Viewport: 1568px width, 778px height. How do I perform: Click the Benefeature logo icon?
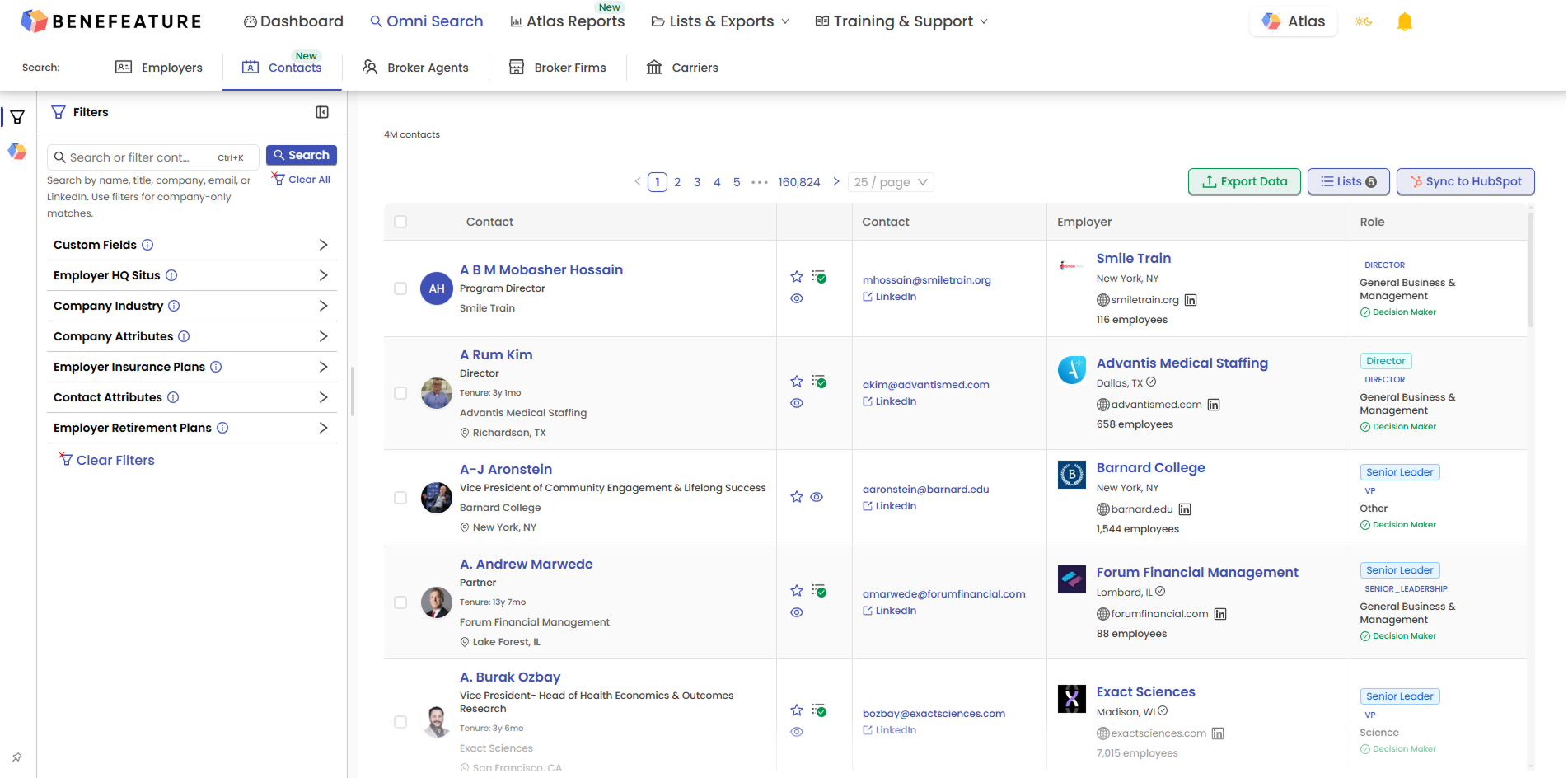click(34, 21)
